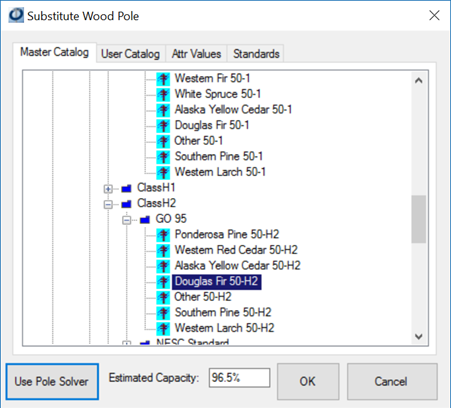Viewport: 451px width, 408px height.
Task: Click the blue GO 95 folder icon
Action: click(145, 219)
